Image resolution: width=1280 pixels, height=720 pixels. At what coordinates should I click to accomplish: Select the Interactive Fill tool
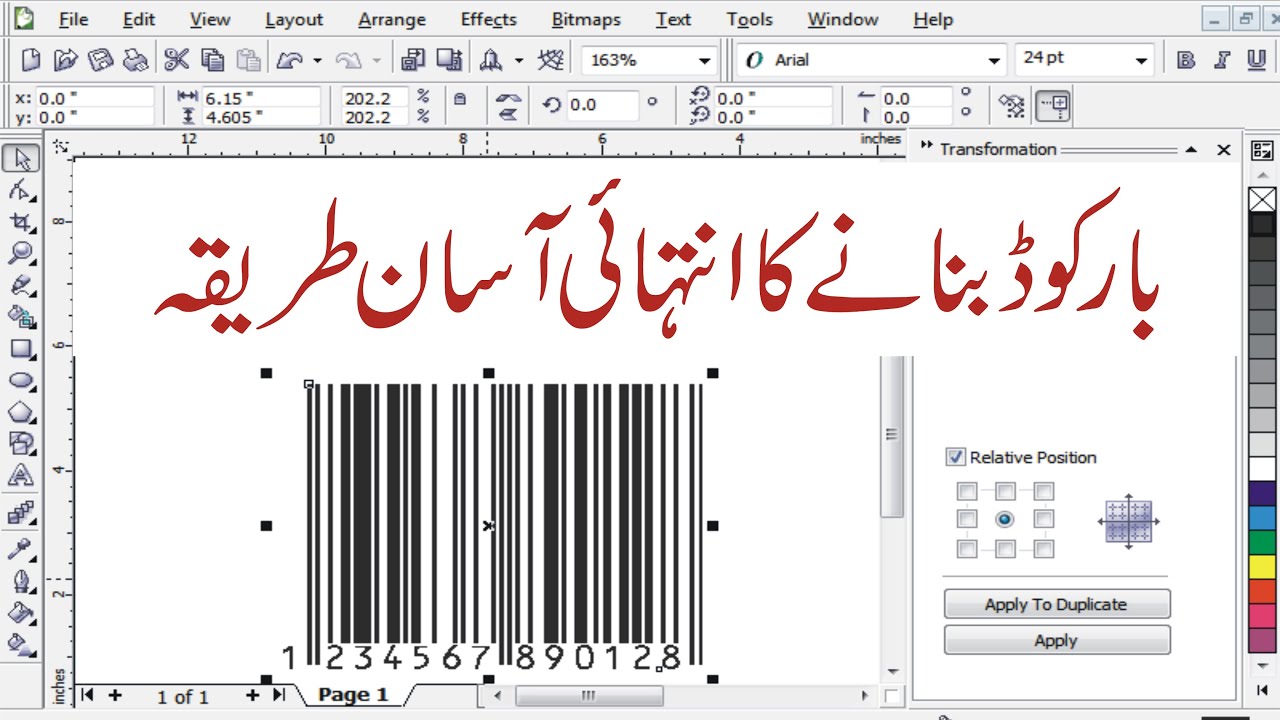[x=21, y=643]
